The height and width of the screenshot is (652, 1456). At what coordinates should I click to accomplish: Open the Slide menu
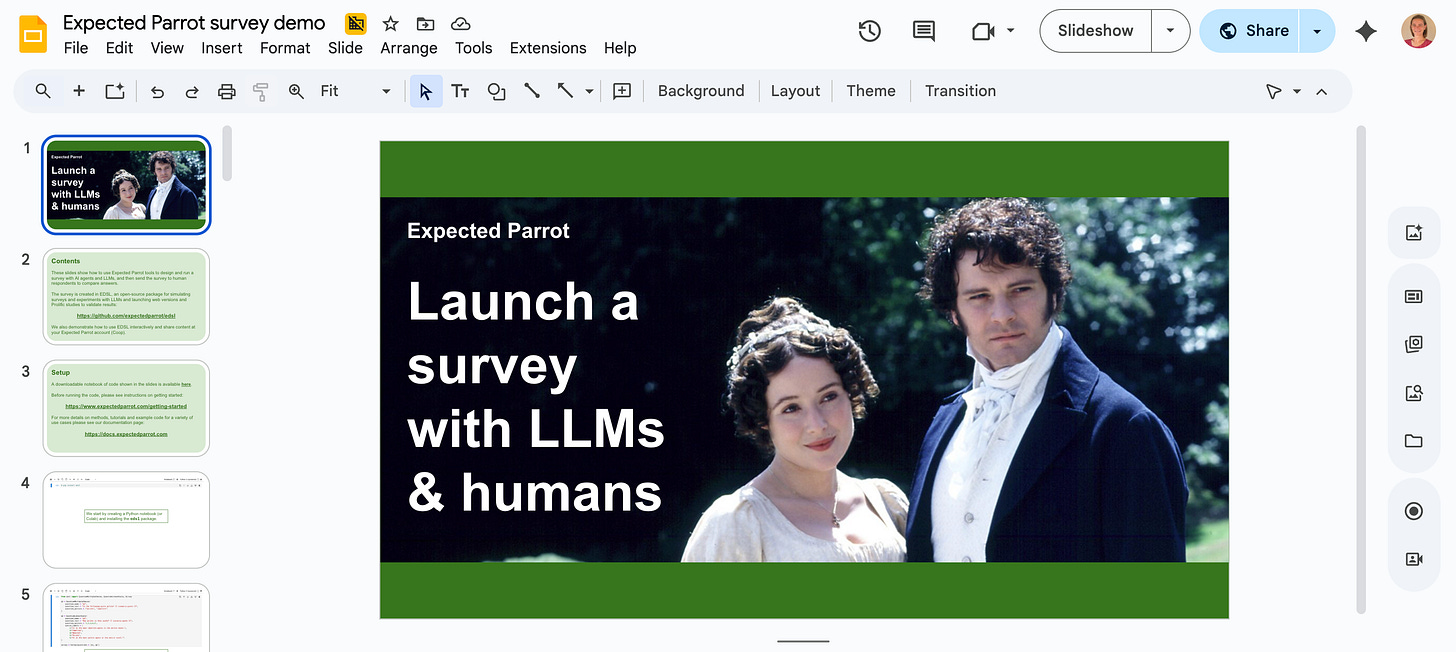(346, 48)
